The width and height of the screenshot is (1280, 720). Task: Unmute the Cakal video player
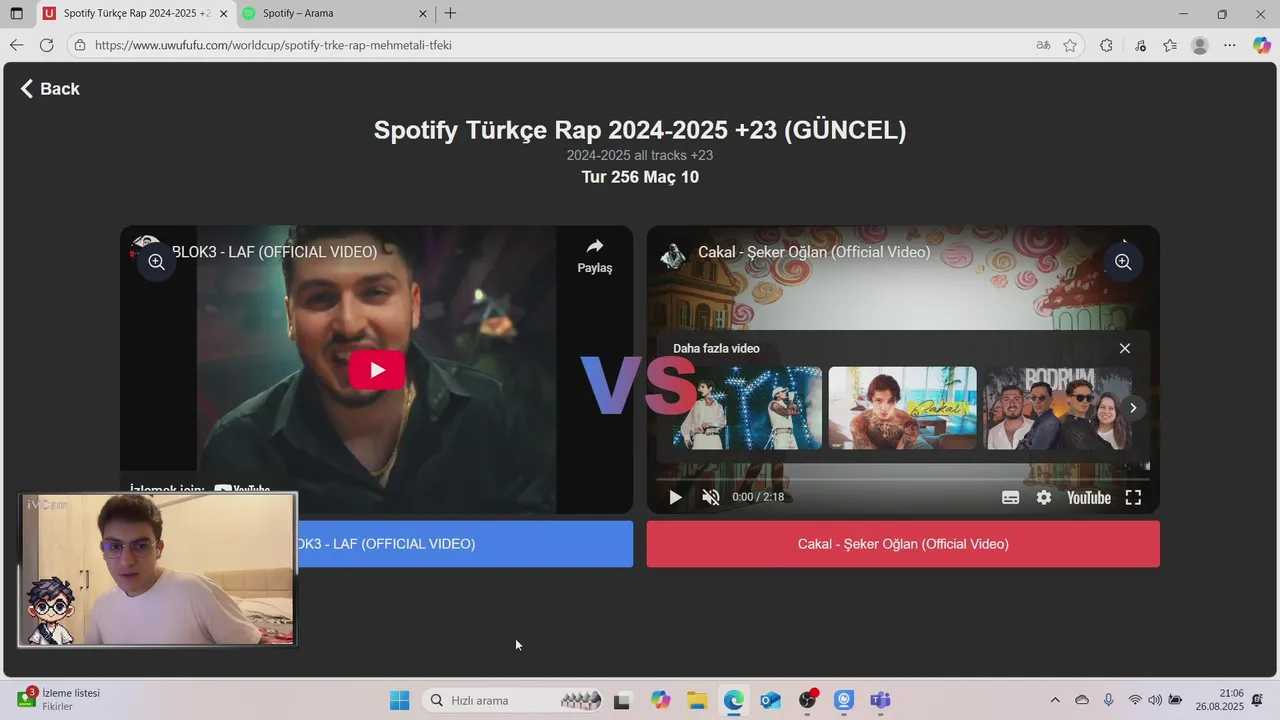pos(711,497)
